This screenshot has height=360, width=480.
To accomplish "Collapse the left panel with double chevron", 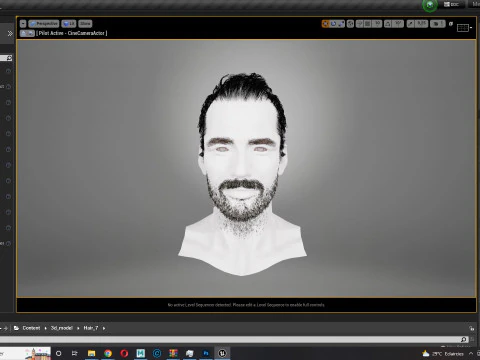I will point(10,33).
